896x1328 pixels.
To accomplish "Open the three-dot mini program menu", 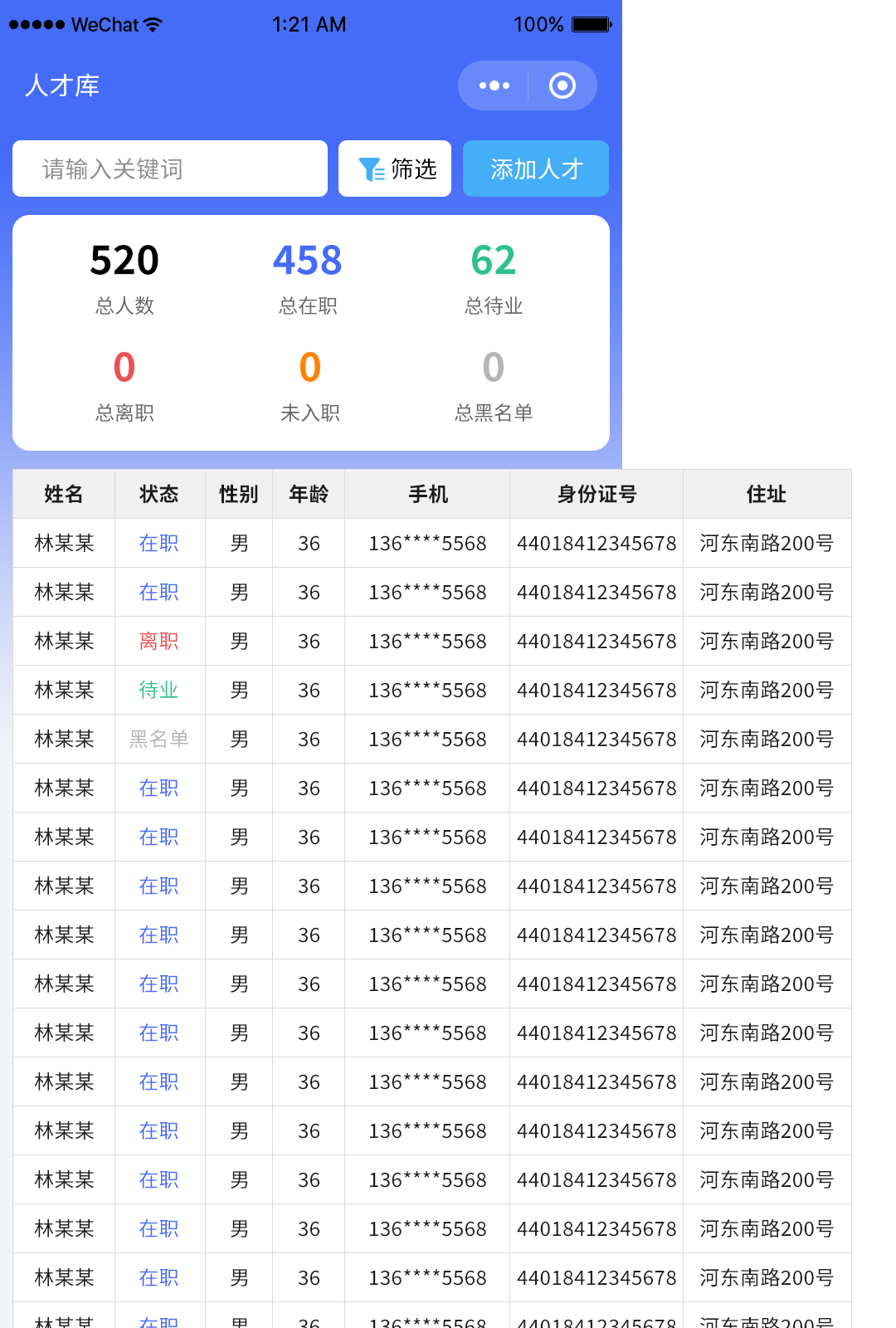I will [494, 85].
